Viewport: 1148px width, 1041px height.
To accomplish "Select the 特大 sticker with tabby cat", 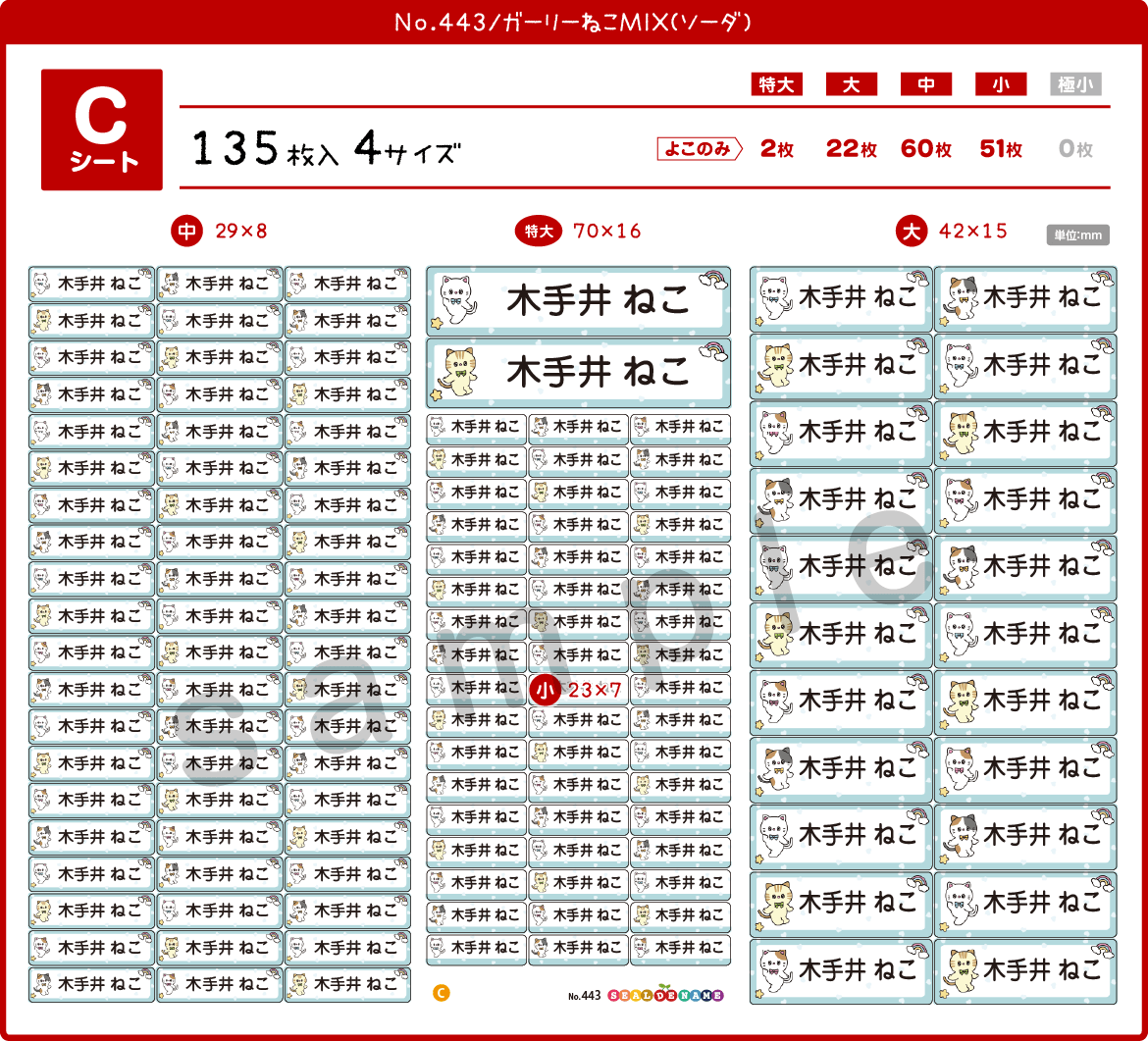I will click(x=578, y=373).
